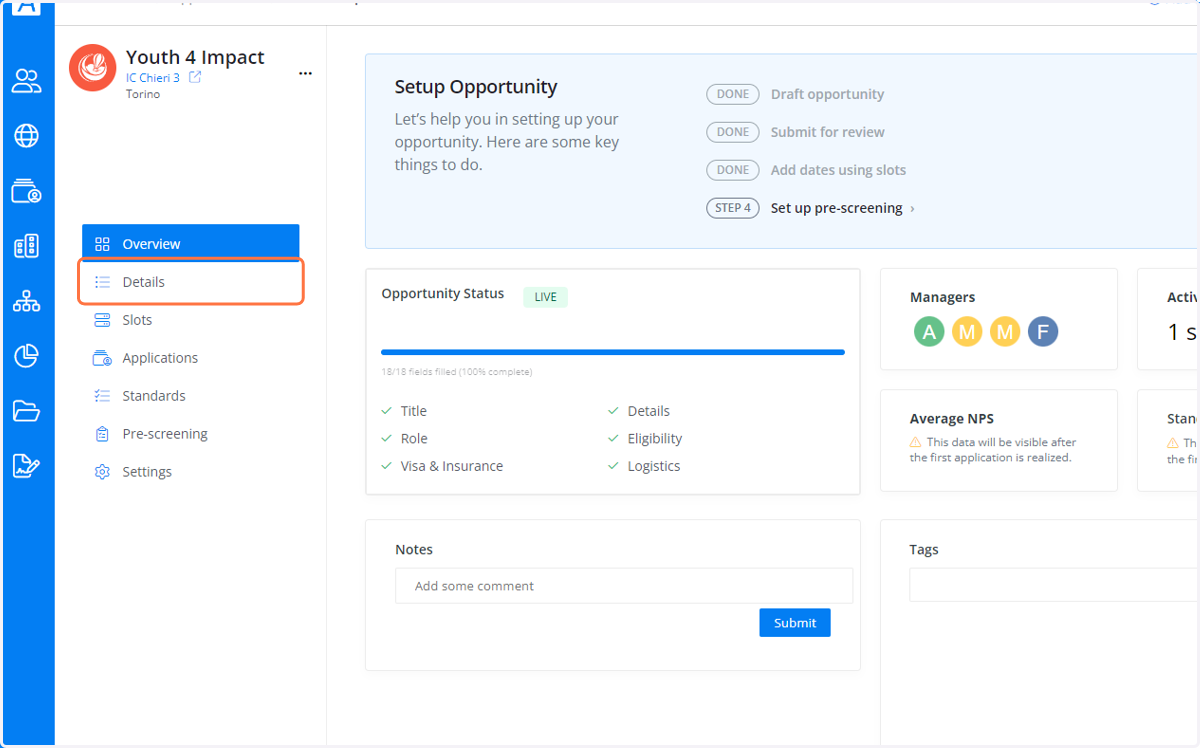The image size is (1200, 748).
Task: Click the second yellow M manager avatar
Action: [x=1005, y=332]
